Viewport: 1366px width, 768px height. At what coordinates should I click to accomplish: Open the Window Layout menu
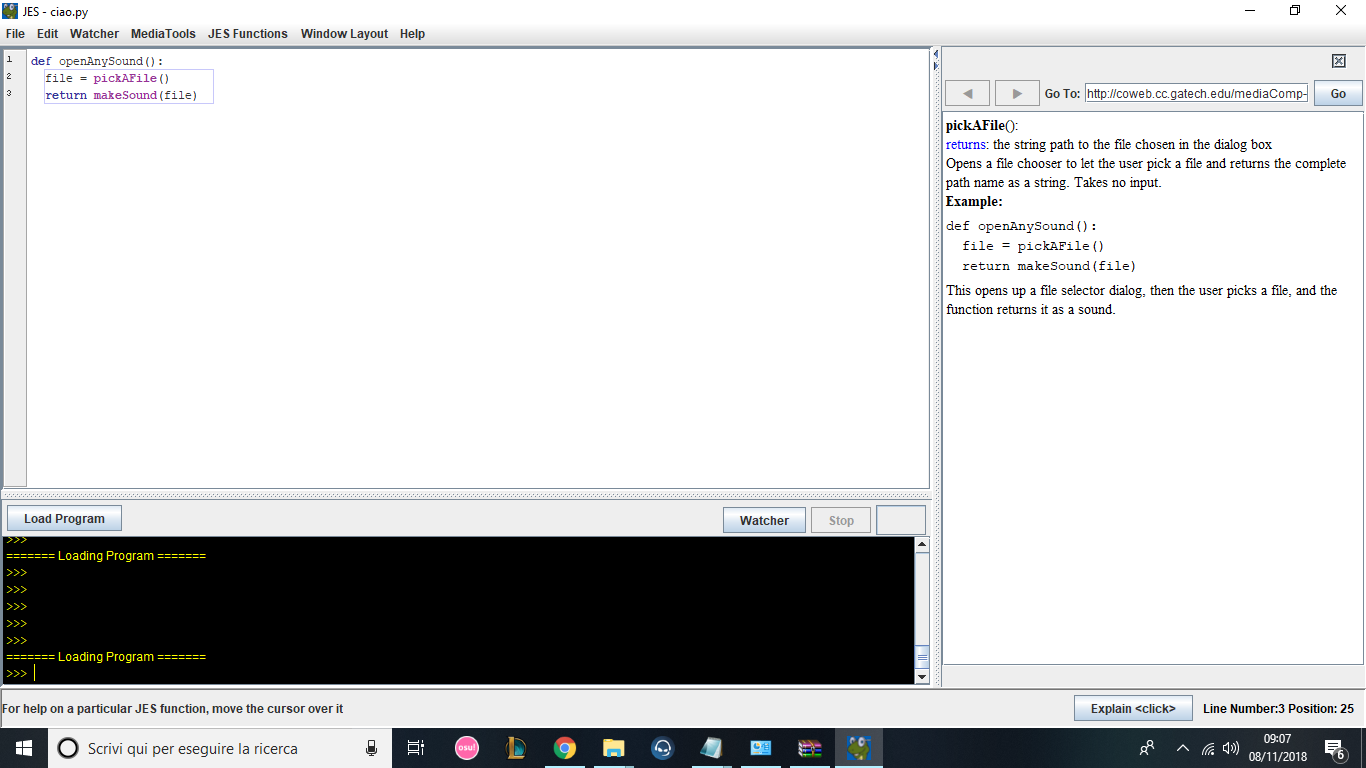[x=344, y=34]
